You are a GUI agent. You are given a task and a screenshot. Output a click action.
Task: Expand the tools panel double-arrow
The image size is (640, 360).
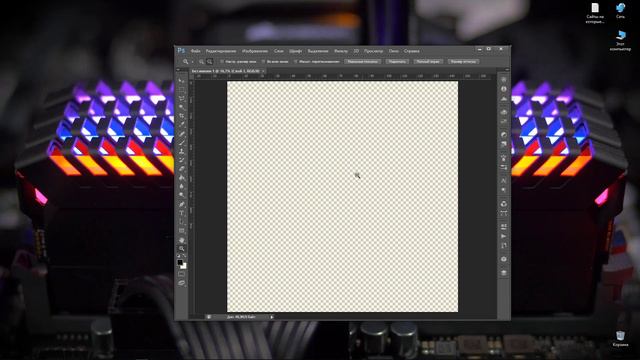click(x=178, y=70)
